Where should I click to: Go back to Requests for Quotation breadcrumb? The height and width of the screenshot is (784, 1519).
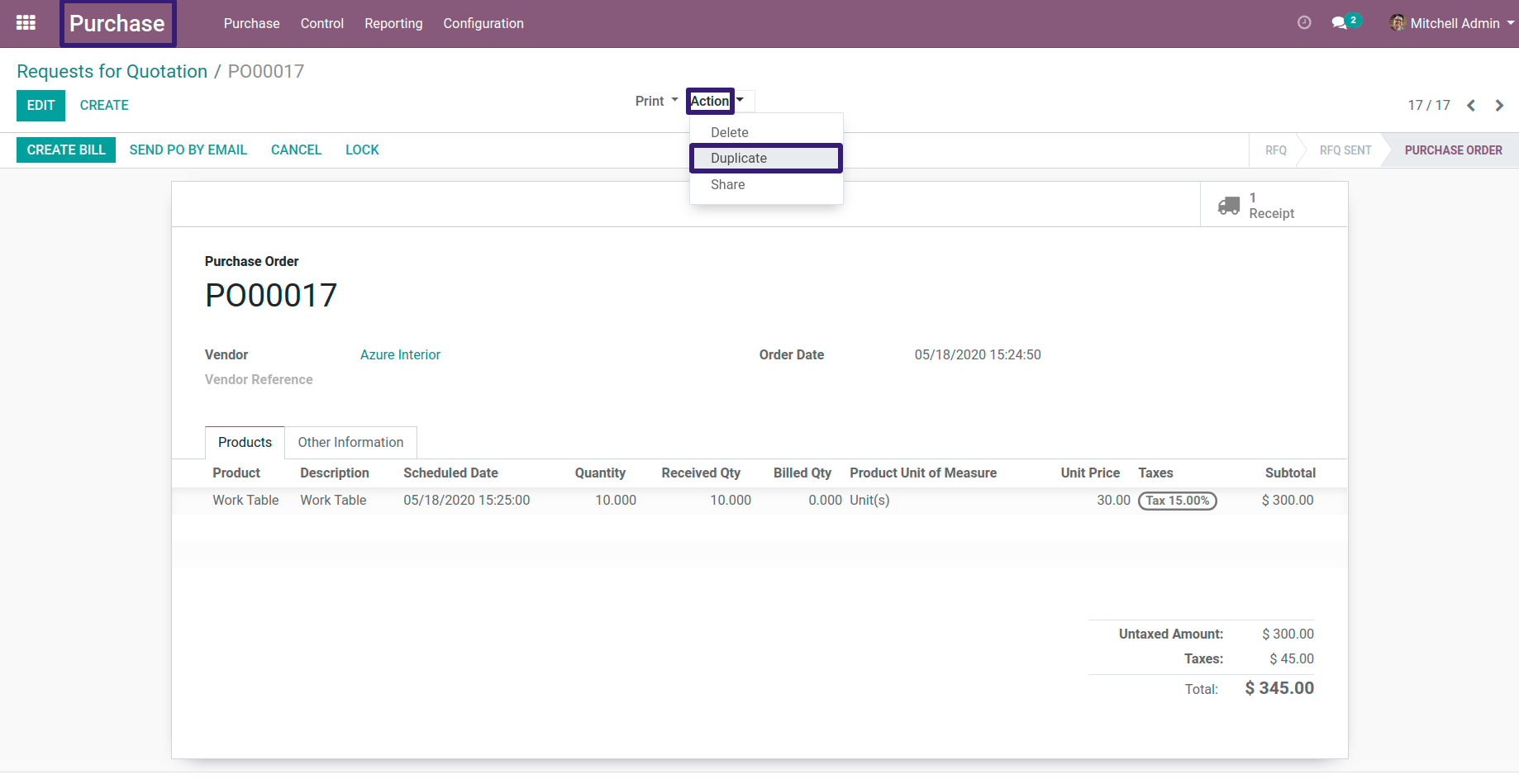point(112,71)
